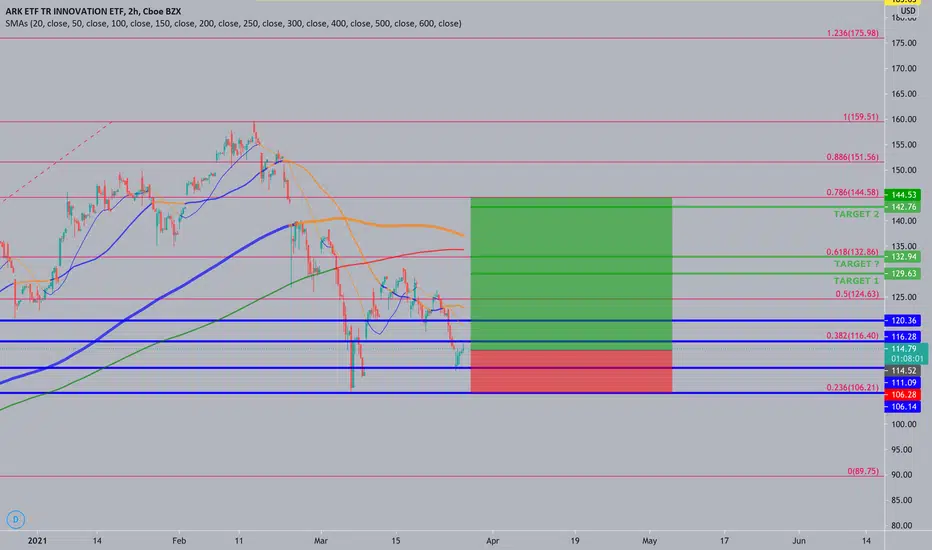The width and height of the screenshot is (932, 550).
Task: Click the 2021 label on time axis
Action: coord(37,541)
